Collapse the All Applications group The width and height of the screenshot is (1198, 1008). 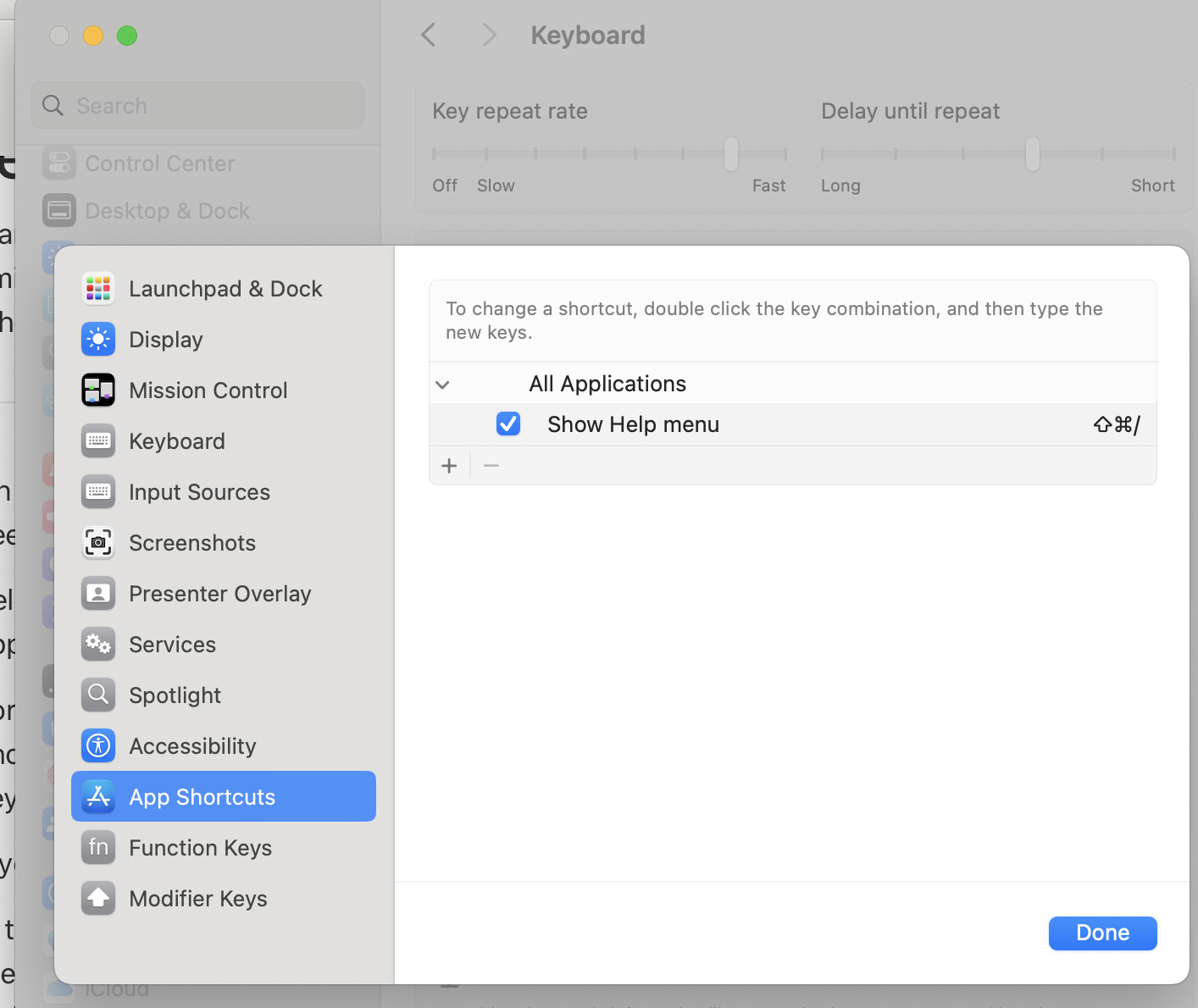[x=442, y=385]
